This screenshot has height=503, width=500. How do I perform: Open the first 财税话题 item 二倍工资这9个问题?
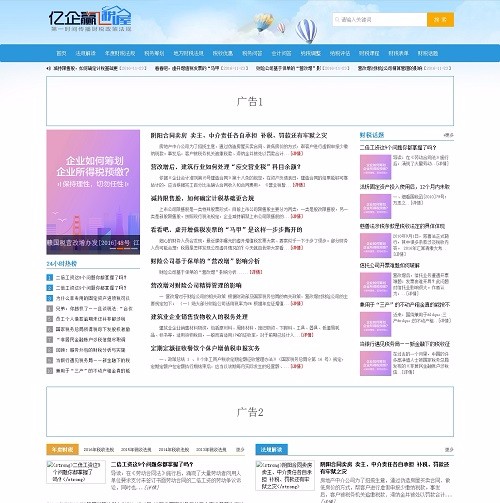pos(398,147)
